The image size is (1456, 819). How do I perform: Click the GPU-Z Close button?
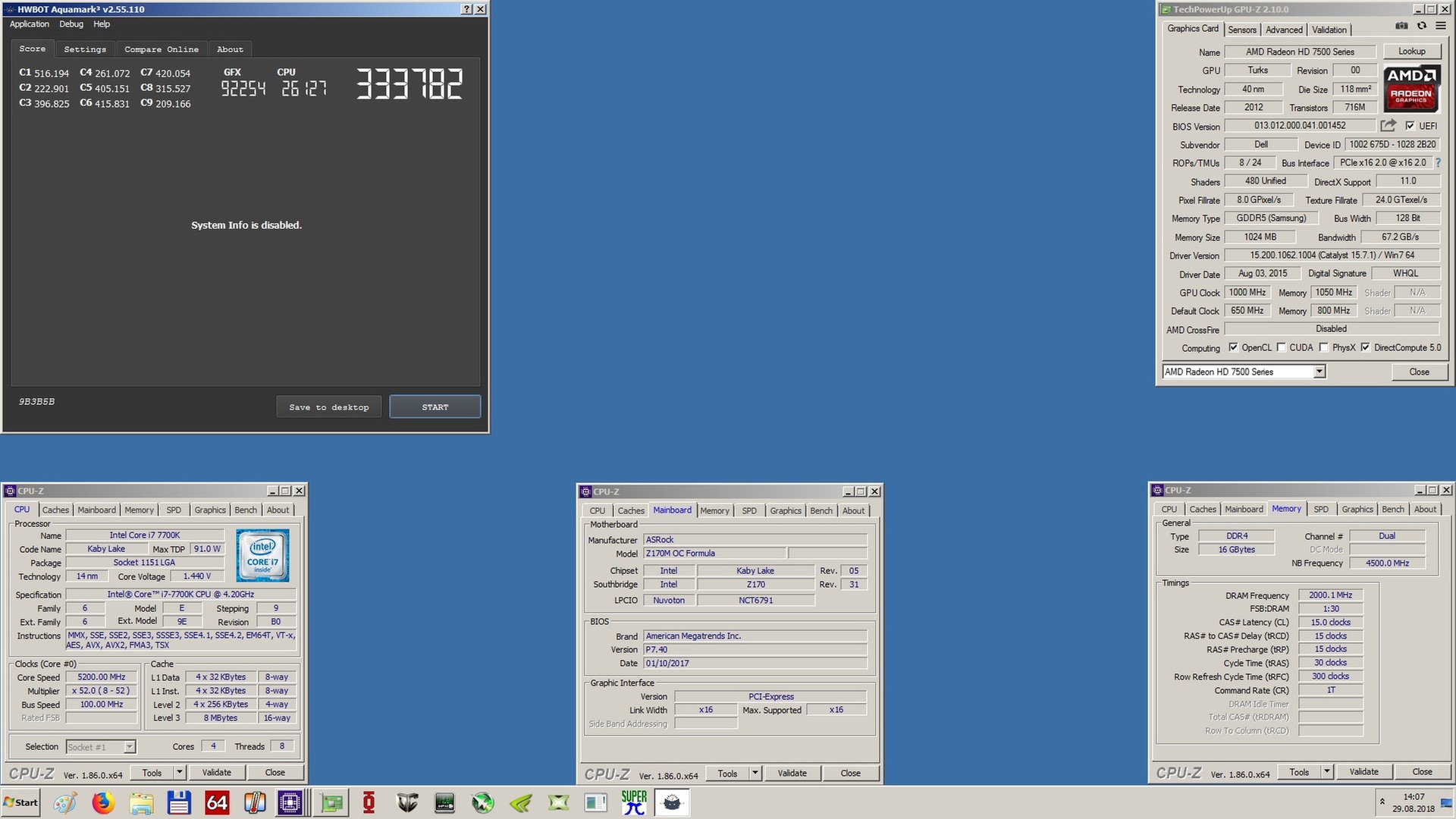point(1420,372)
